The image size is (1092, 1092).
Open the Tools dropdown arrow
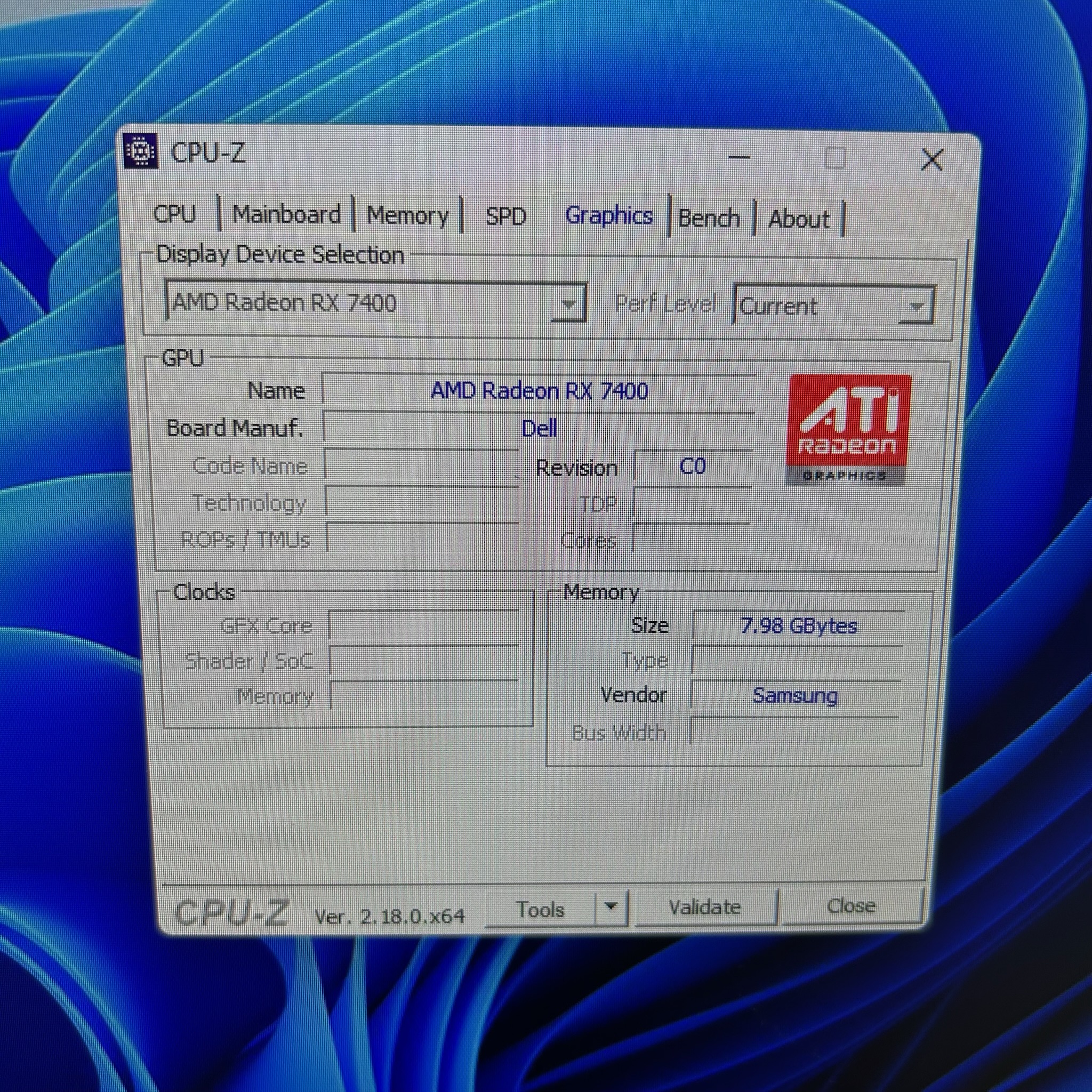[611, 906]
